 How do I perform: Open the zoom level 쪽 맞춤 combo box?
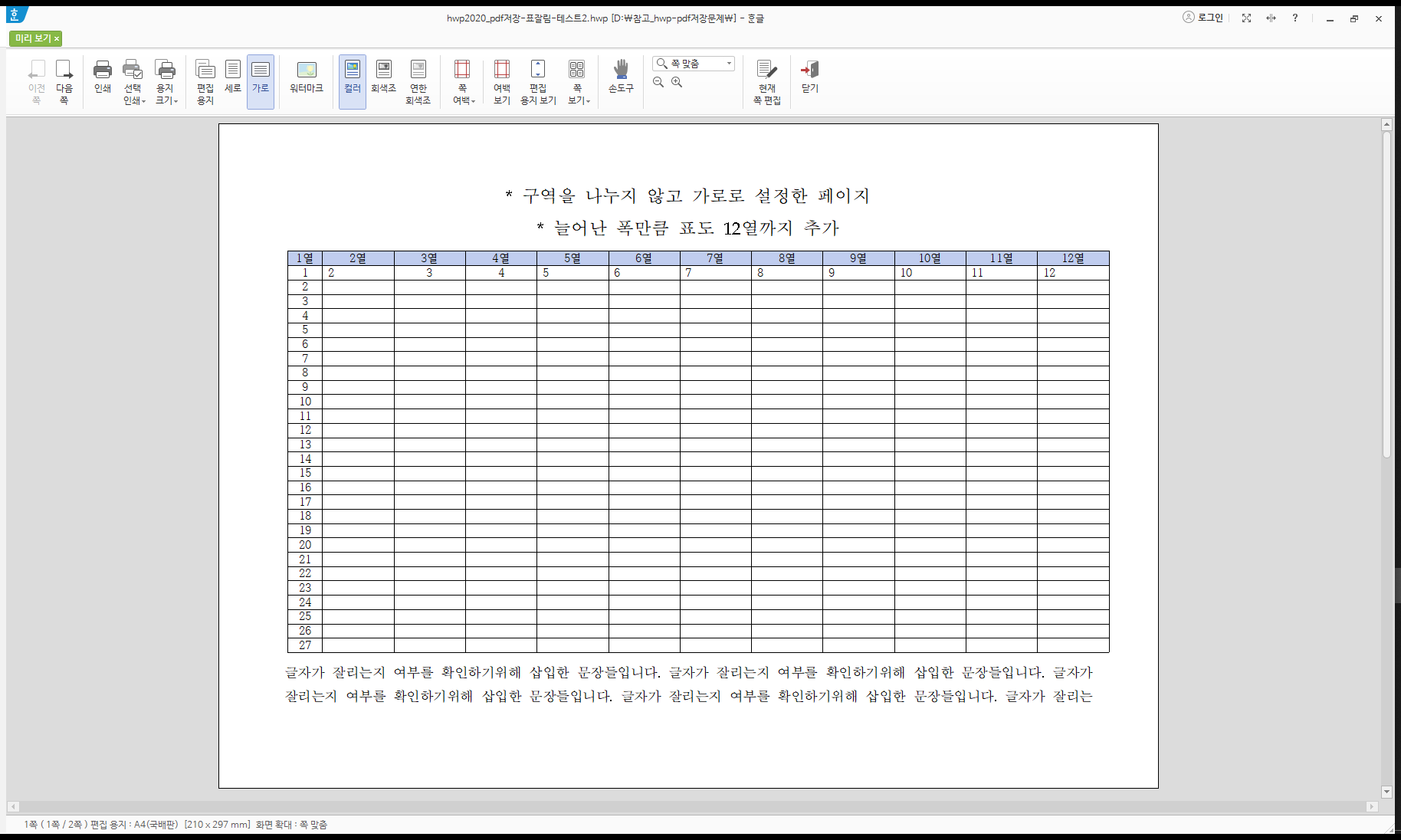(x=694, y=64)
